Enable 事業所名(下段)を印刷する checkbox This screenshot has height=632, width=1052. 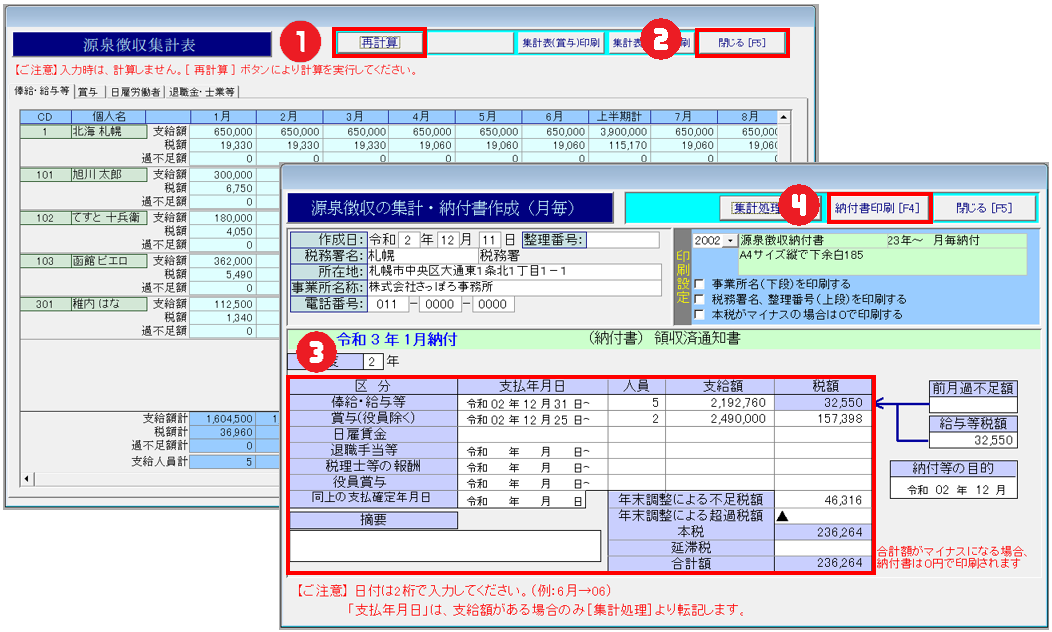[x=699, y=284]
